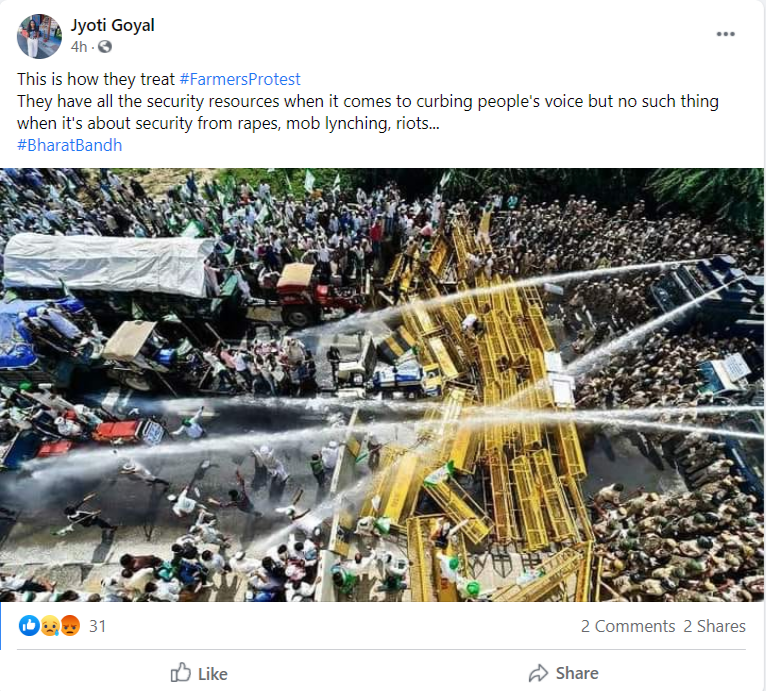Image resolution: width=766 pixels, height=691 pixels.
Task: Click the angry face reaction icon
Action: coord(69,626)
